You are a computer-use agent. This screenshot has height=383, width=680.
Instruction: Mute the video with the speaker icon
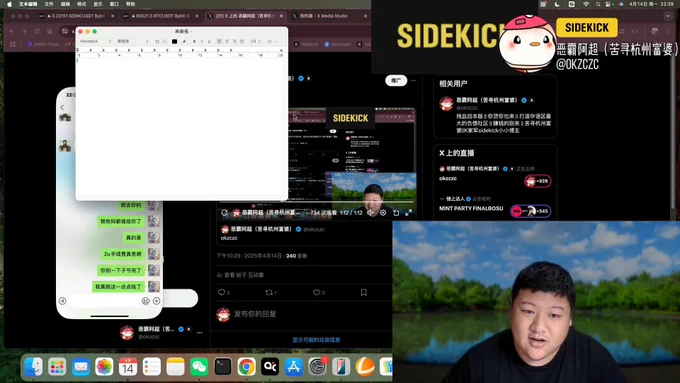tap(370, 213)
